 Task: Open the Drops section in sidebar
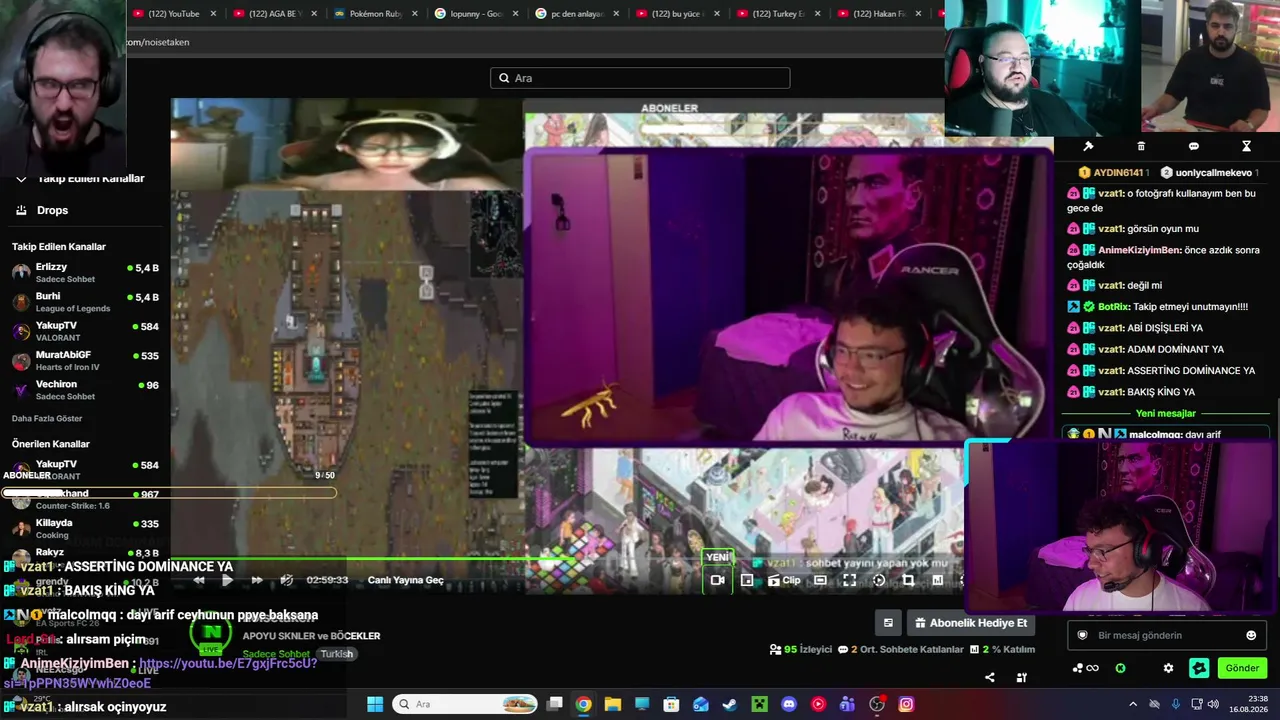tap(52, 210)
